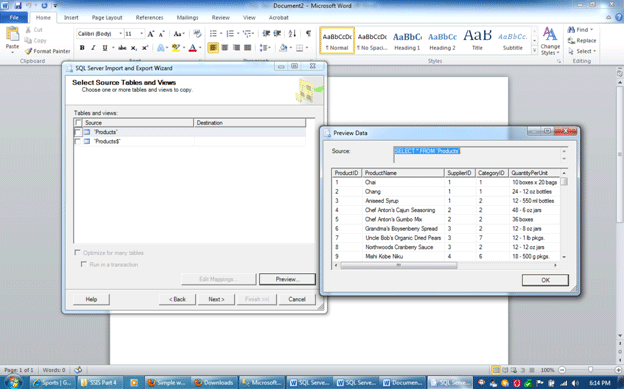The width and height of the screenshot is (624, 389).
Task: Click Next > in the Import wizard
Action: tap(216, 299)
